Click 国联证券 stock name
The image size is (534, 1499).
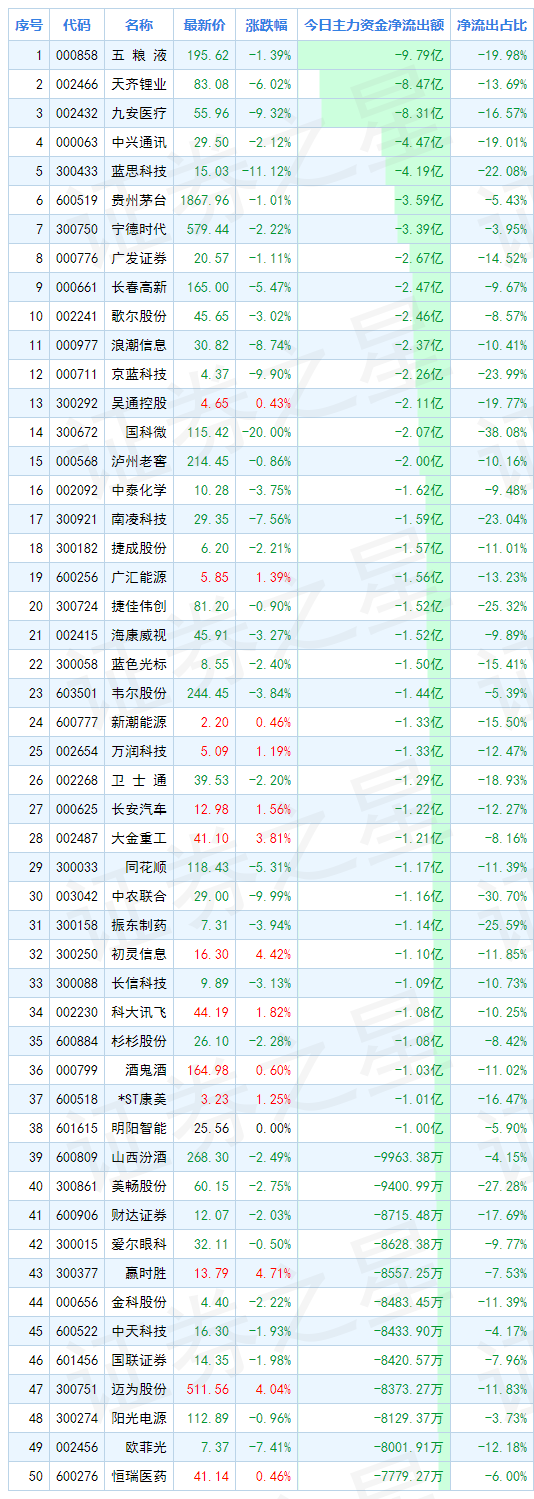click(x=140, y=1359)
